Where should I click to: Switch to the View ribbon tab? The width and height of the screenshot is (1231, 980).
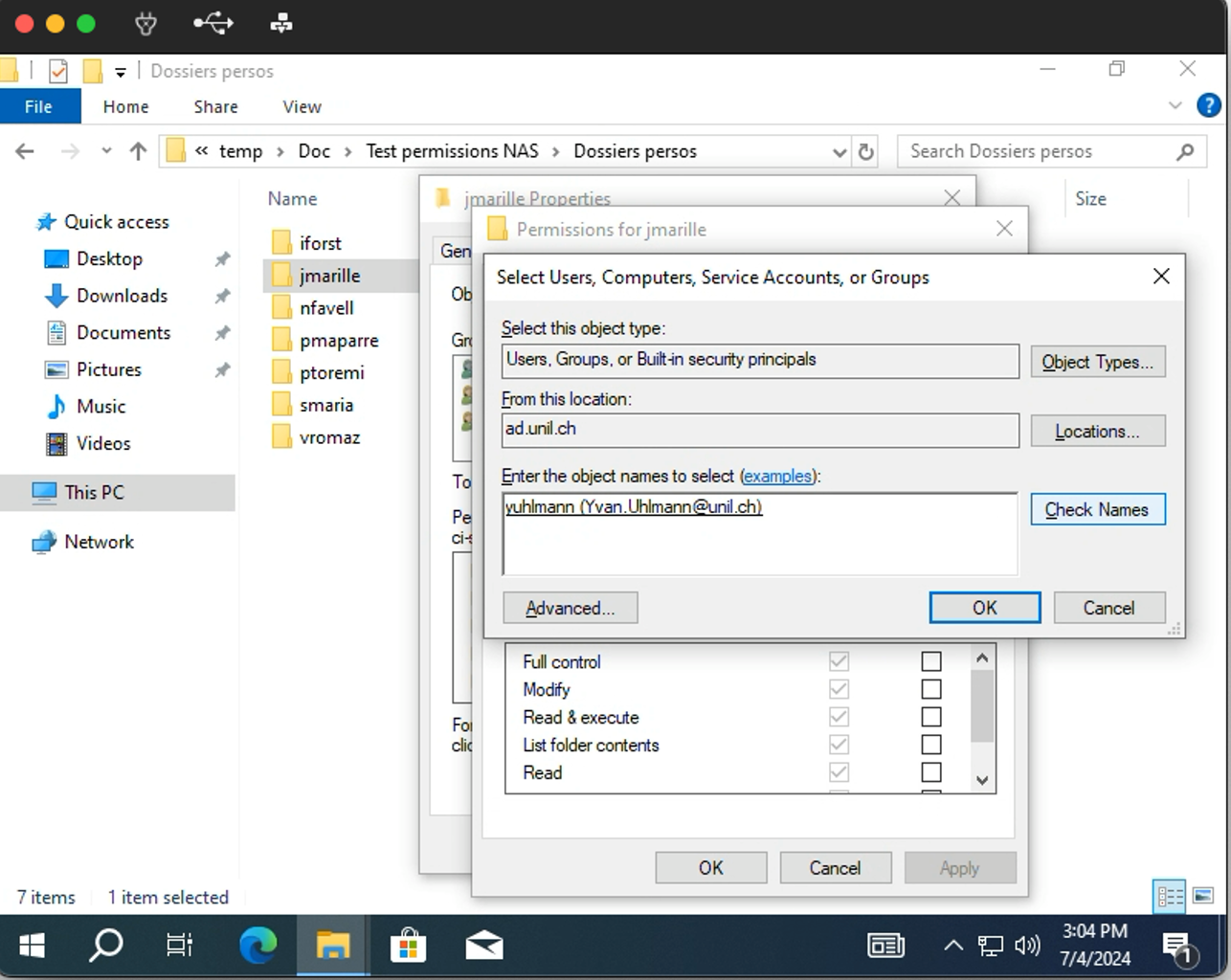click(x=302, y=106)
